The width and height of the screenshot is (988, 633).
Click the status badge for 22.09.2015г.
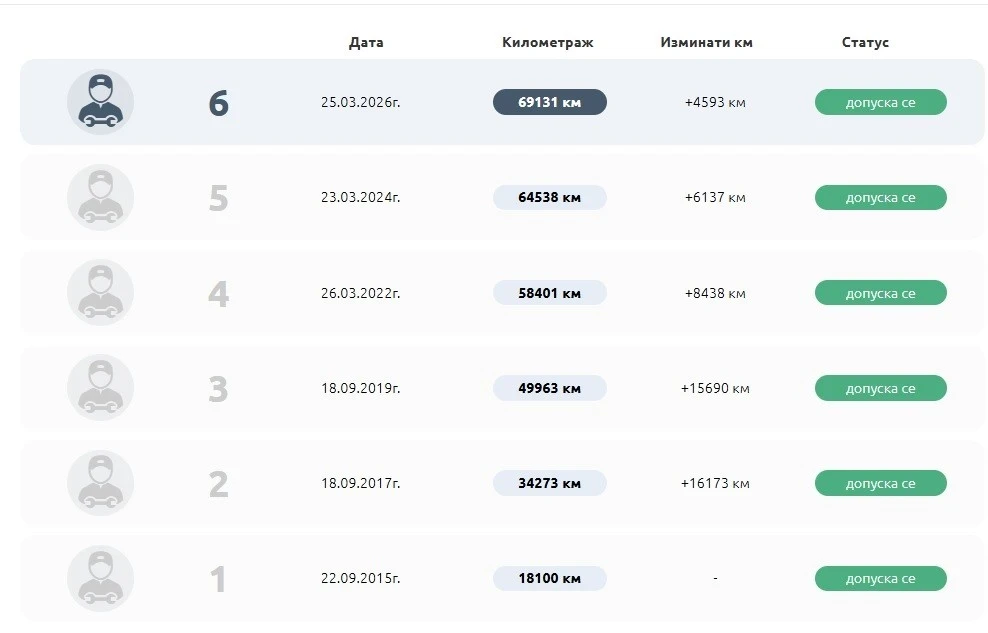coord(880,579)
